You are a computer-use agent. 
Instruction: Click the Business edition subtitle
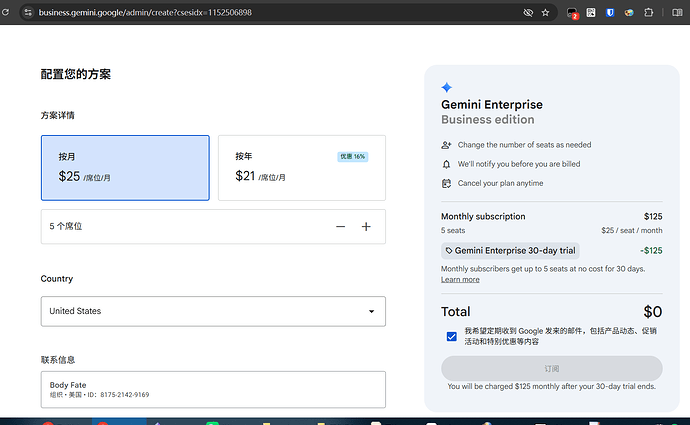(488, 120)
